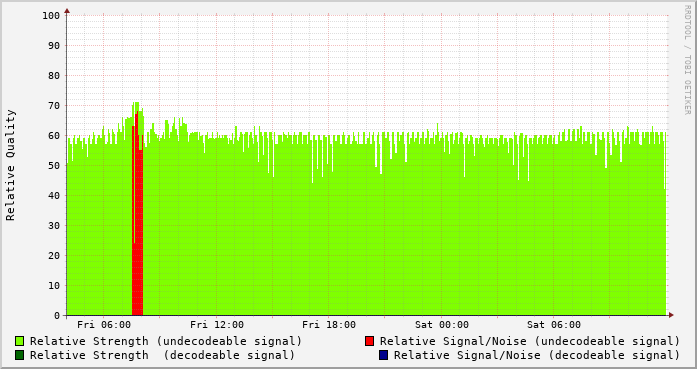Click the Sat 00:00 time axis label
The width and height of the screenshot is (697, 369).
tap(442, 325)
